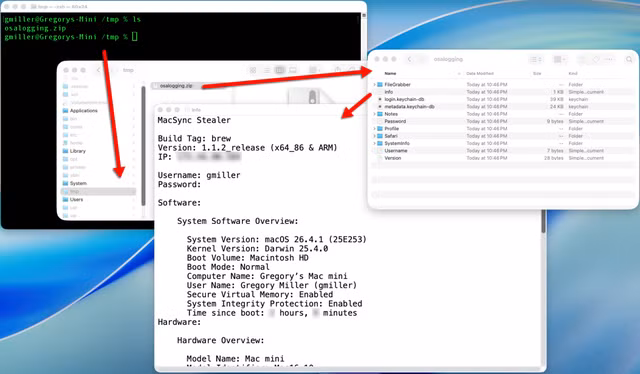Click the Terminal window scrollbar
Screen dimensions: 640x374
pyautogui.click(x=364, y=16)
